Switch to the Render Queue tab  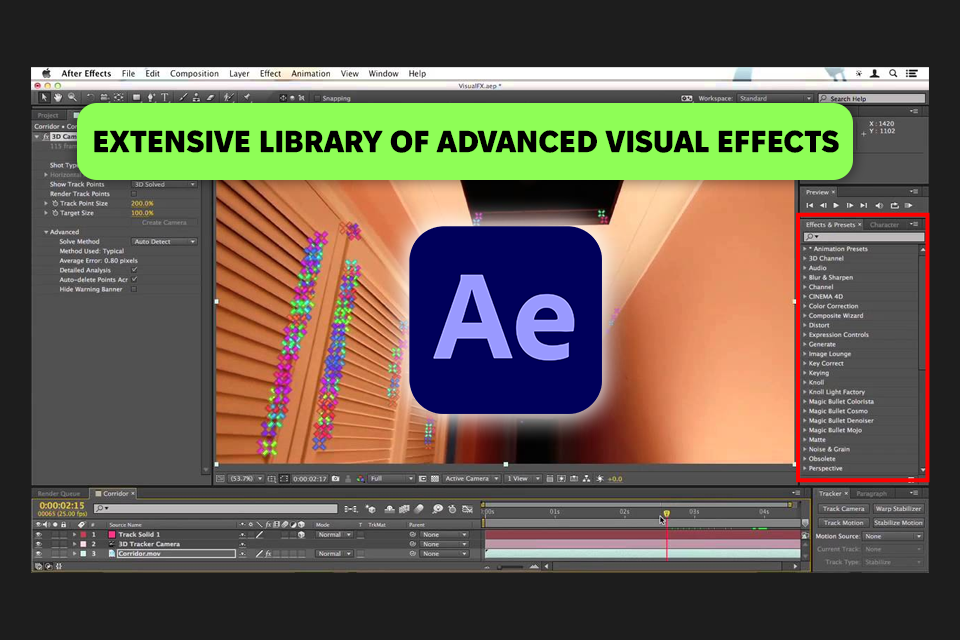pyautogui.click(x=59, y=494)
